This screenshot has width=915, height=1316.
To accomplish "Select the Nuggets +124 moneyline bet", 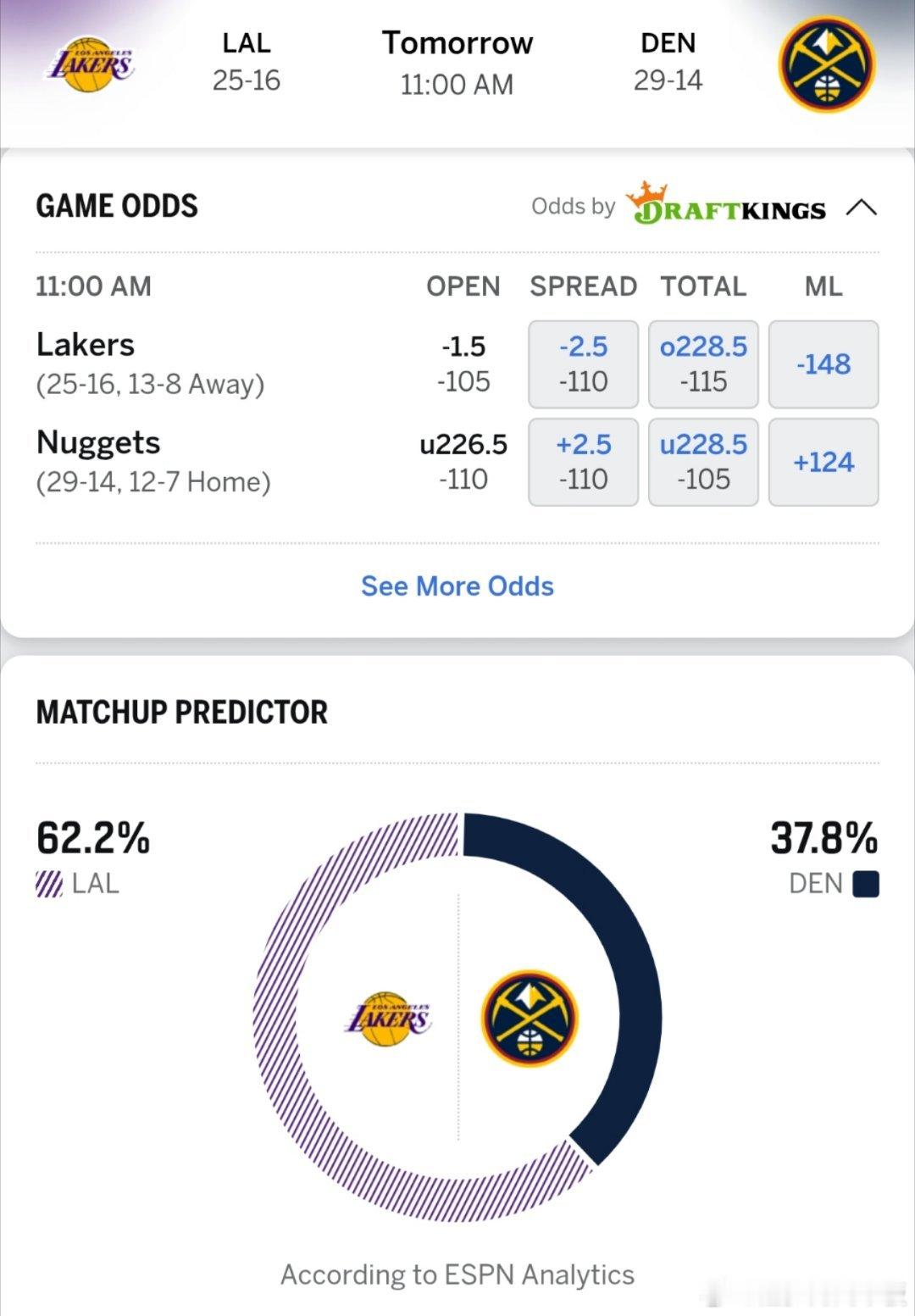I will 823,462.
